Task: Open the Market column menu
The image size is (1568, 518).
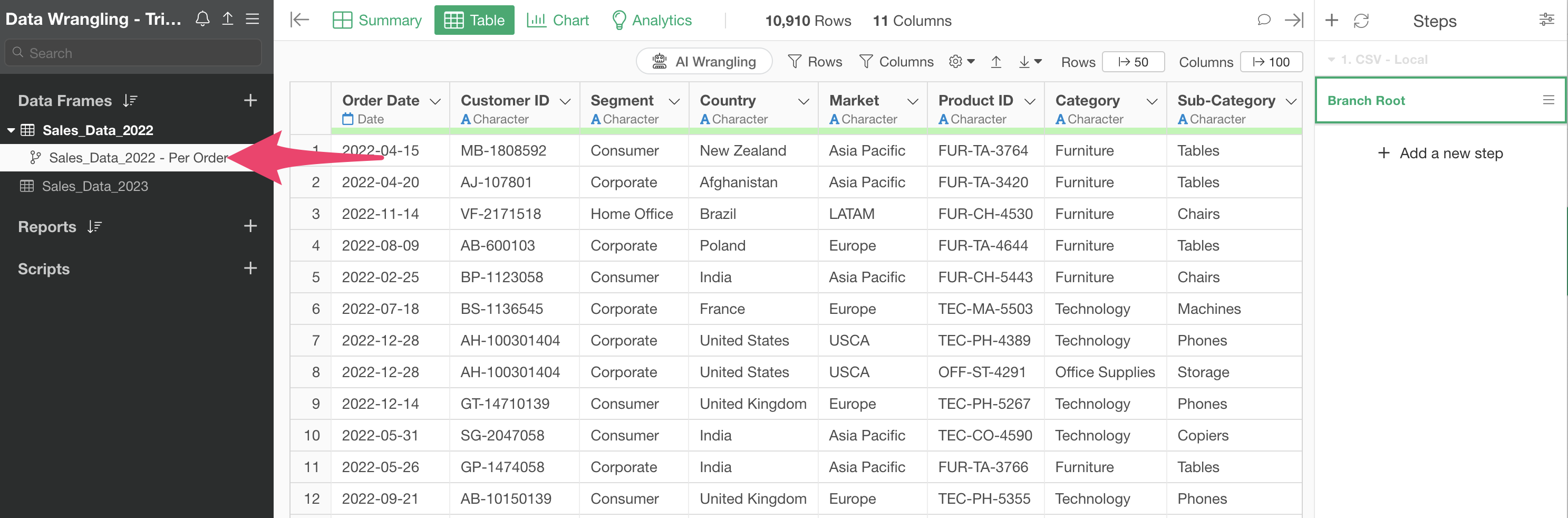Action: 913,102
